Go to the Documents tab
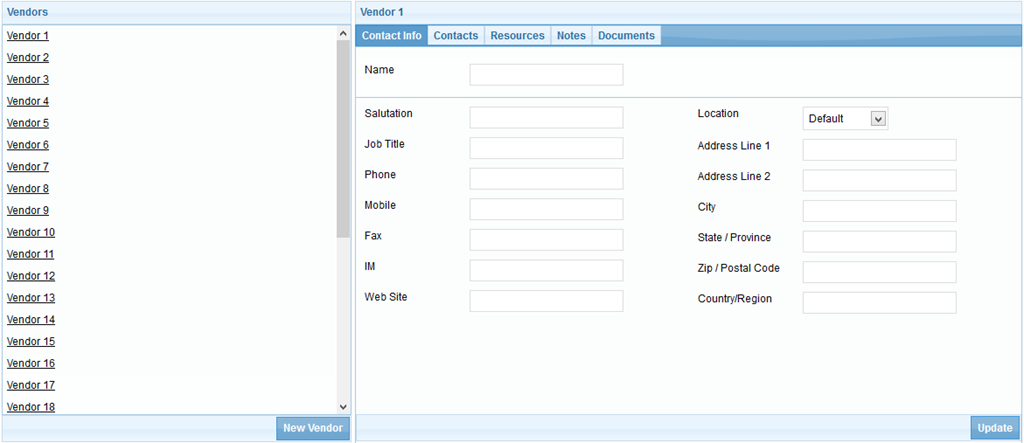The width and height of the screenshot is (1024, 443). point(626,36)
